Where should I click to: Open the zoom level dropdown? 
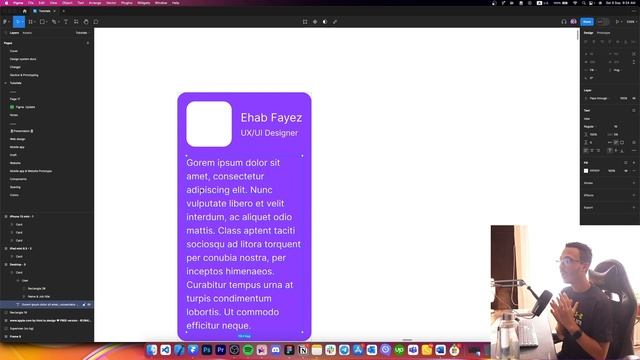(631, 22)
